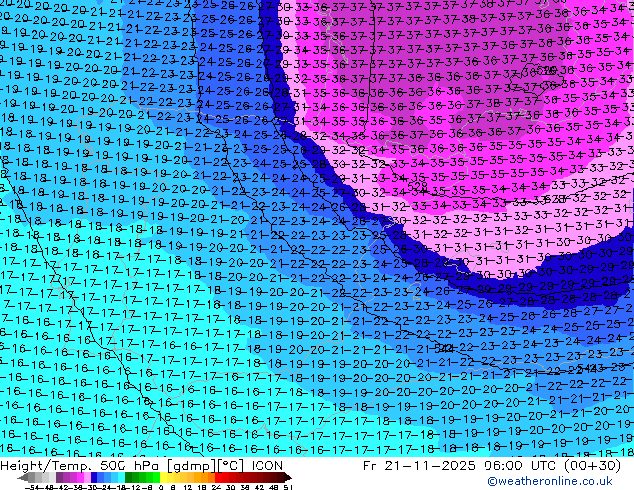
Task: Click the '-54' legend scale value
Action: (x=32, y=488)
